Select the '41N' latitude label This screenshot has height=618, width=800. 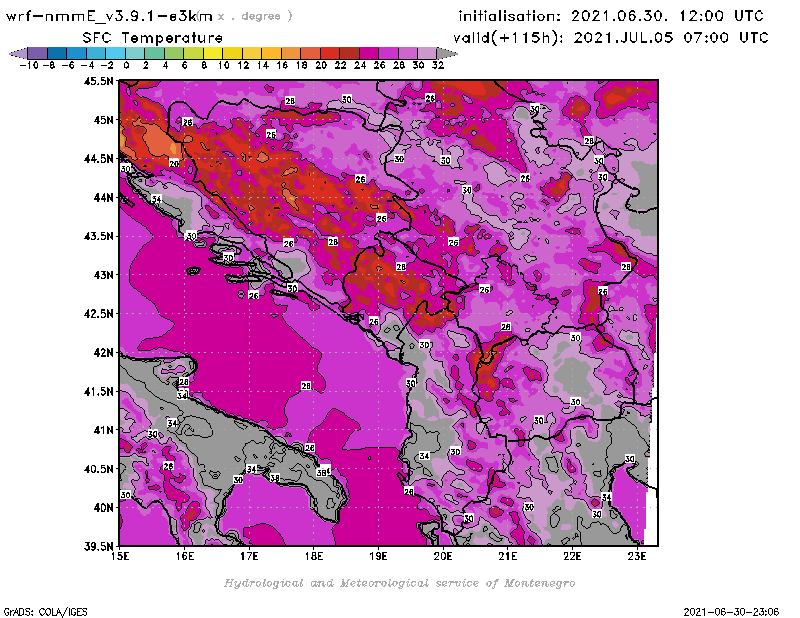(x=103, y=430)
